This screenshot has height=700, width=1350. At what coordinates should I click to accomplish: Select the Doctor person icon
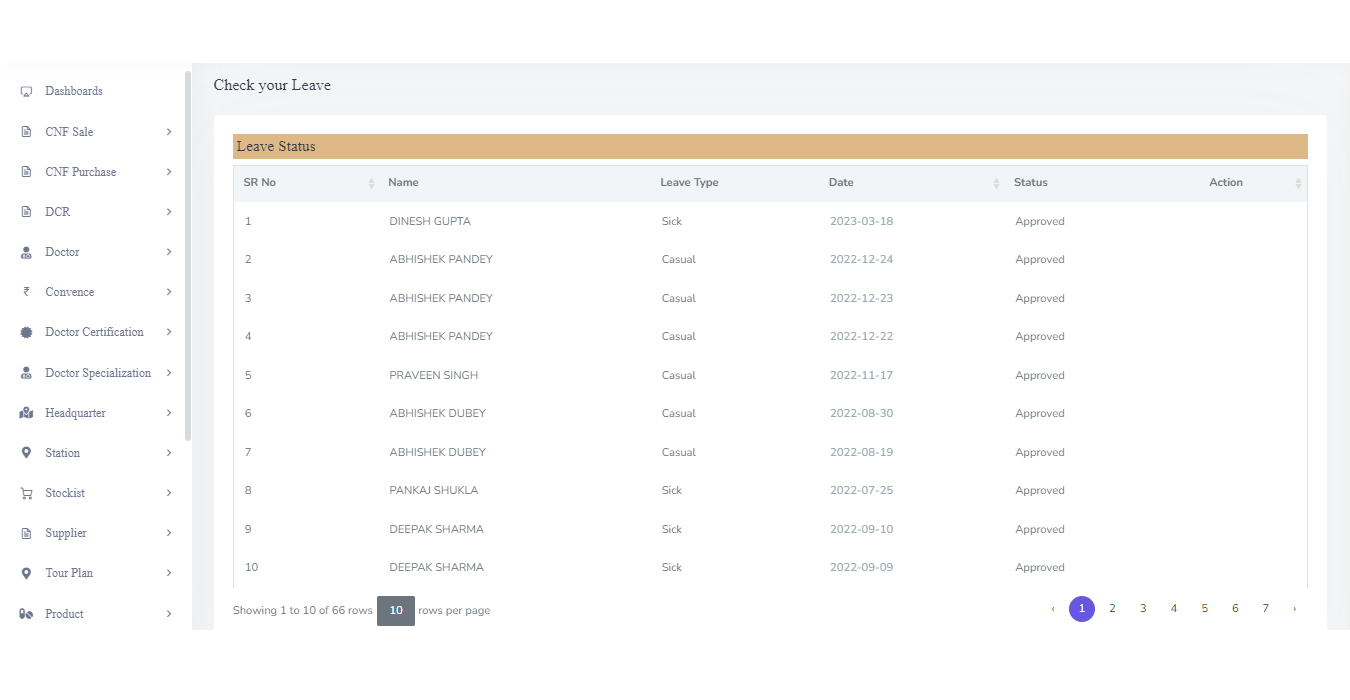(24, 251)
